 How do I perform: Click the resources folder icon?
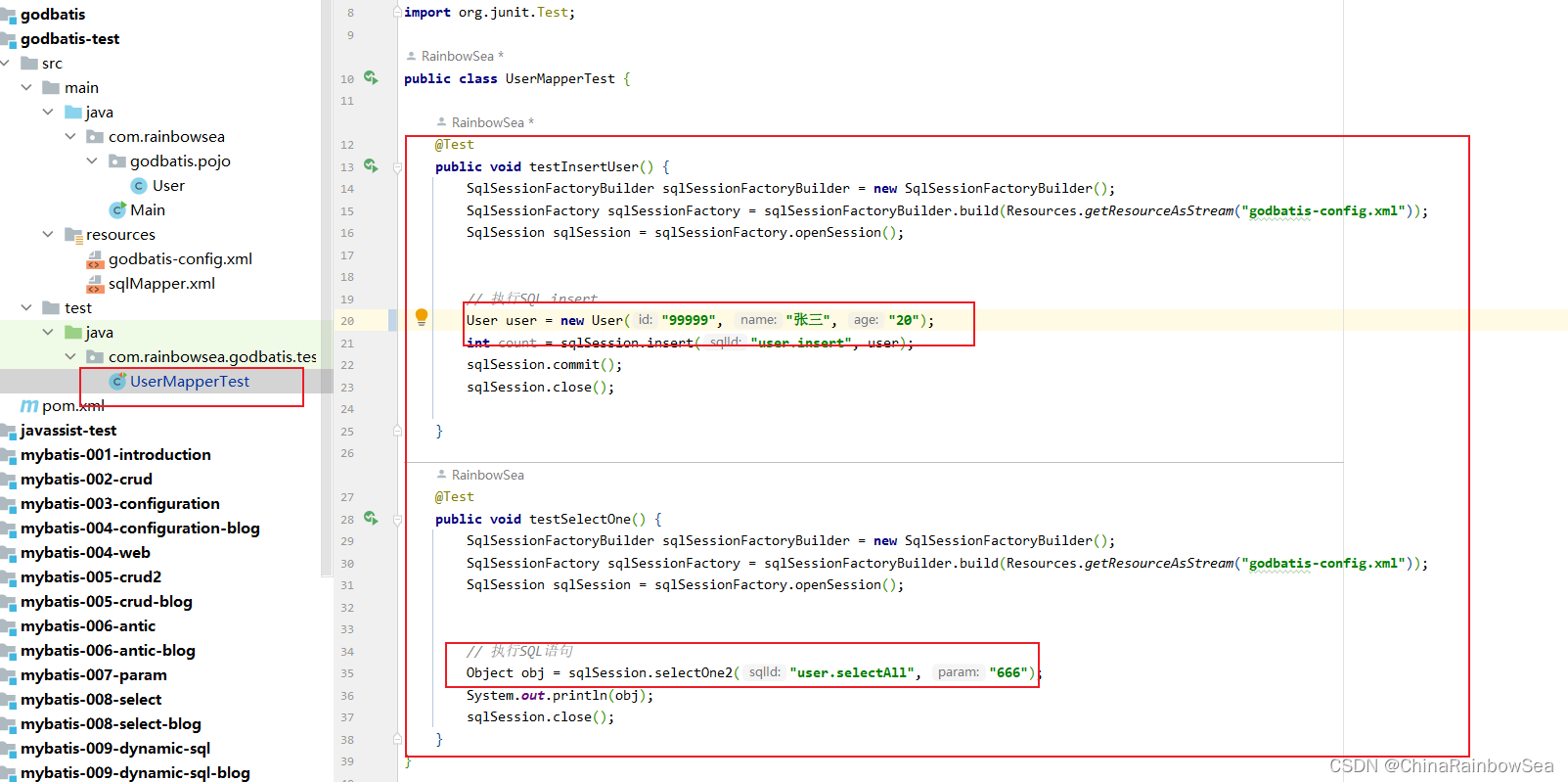click(73, 235)
